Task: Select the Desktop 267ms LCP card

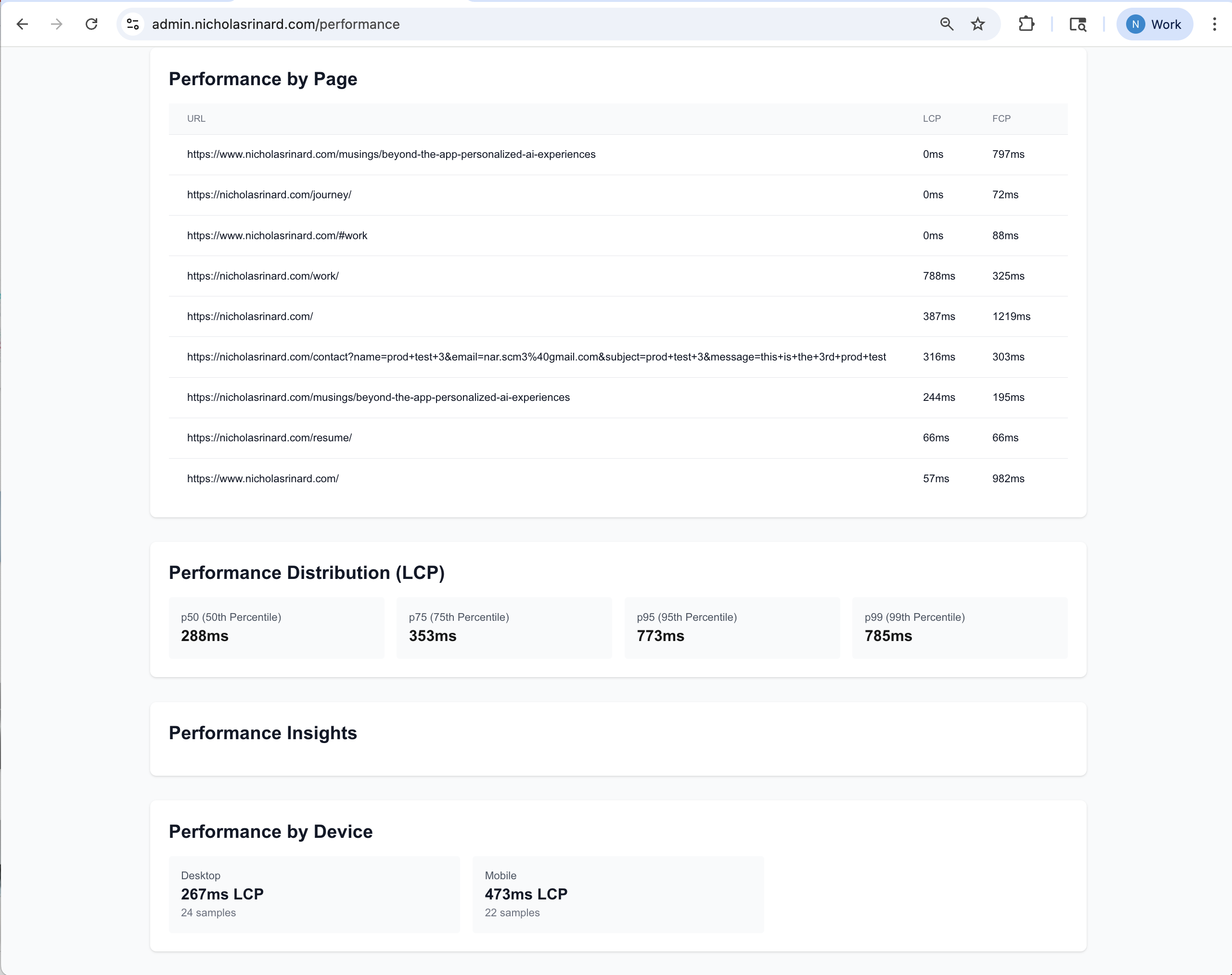Action: click(x=314, y=893)
